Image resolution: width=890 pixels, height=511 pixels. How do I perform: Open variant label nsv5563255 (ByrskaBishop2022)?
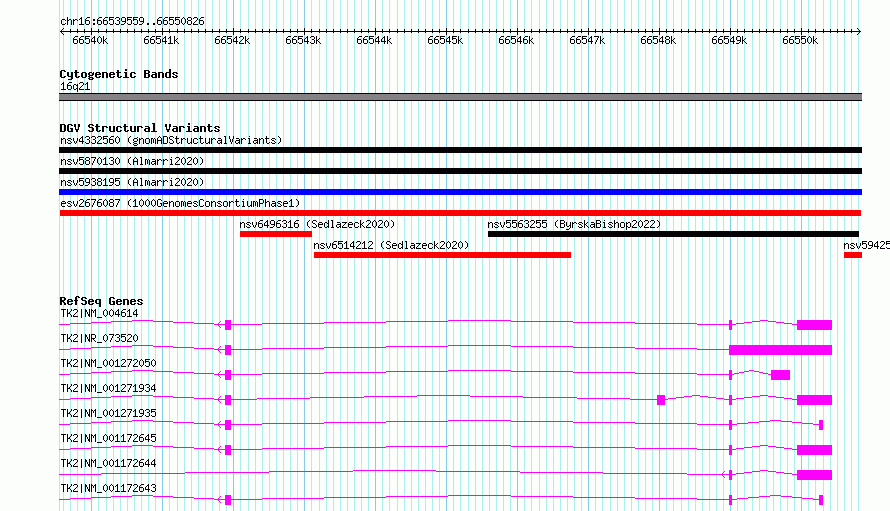[574, 224]
